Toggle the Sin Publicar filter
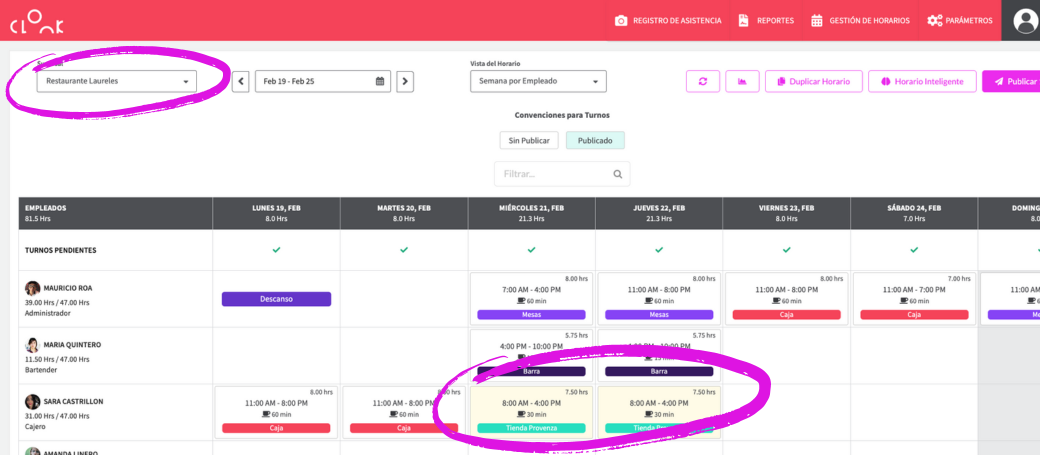Viewport: 1040px width, 455px height. pyautogui.click(x=529, y=140)
